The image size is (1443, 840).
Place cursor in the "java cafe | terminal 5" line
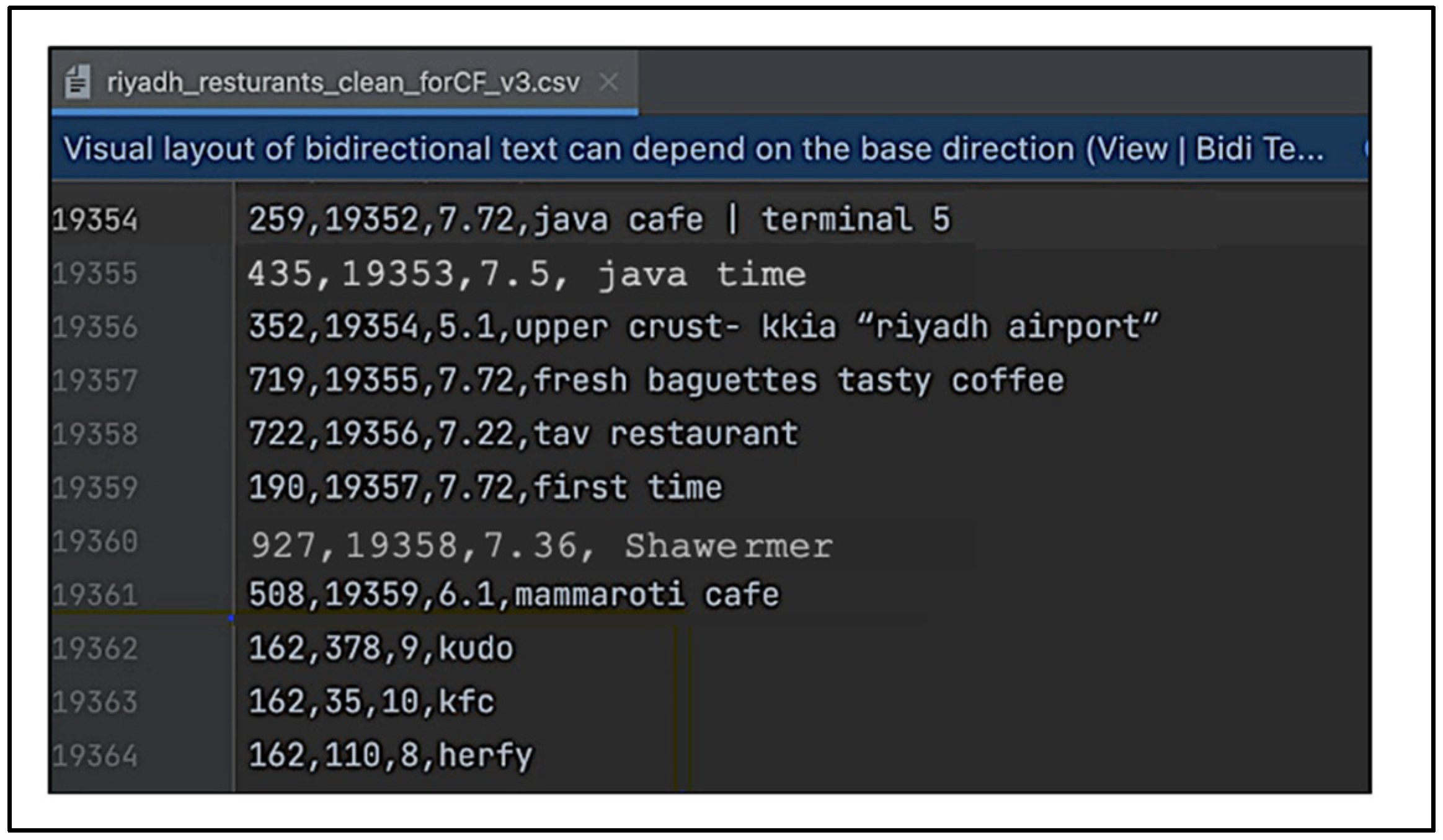(598, 220)
